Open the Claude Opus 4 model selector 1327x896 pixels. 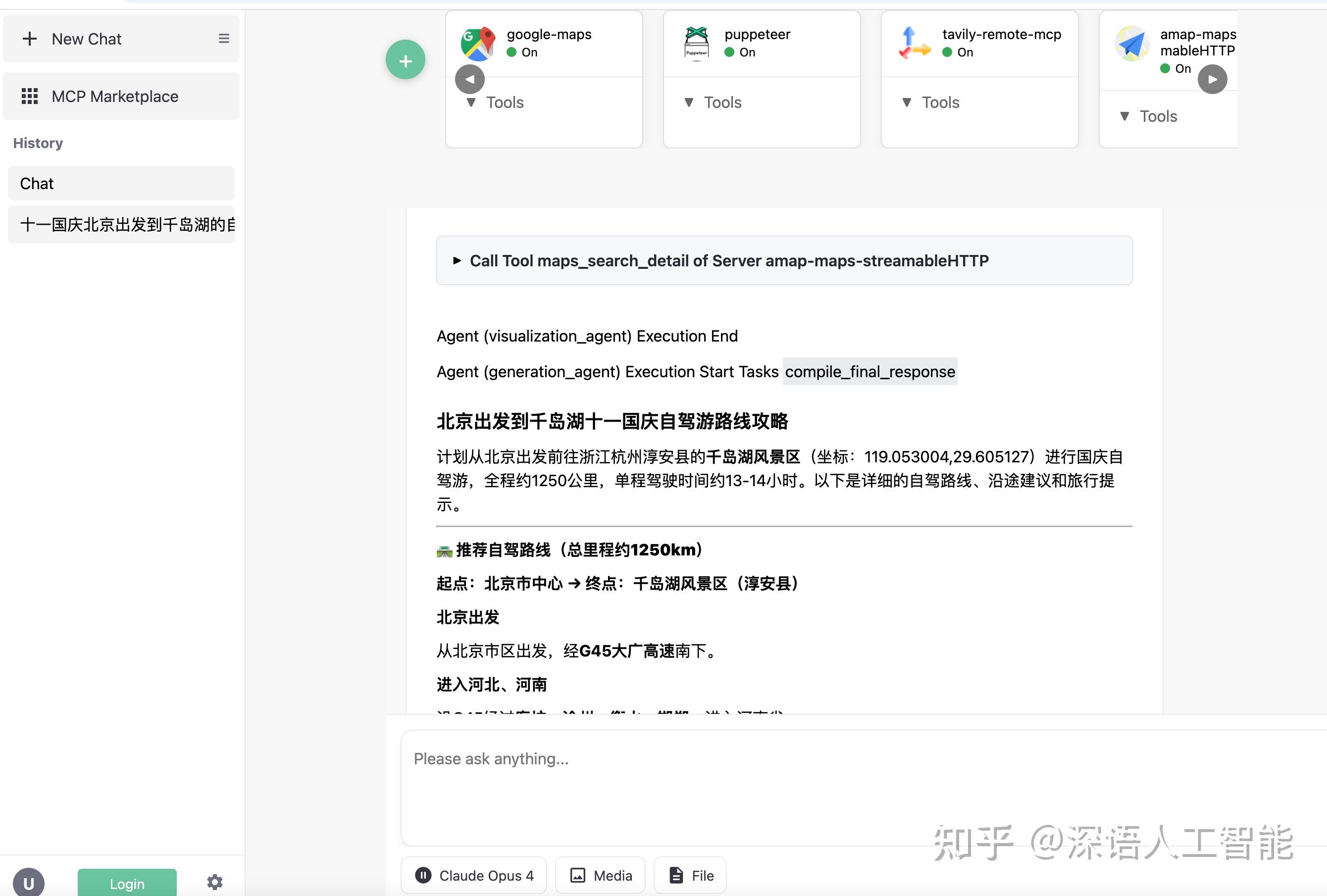coord(473,875)
